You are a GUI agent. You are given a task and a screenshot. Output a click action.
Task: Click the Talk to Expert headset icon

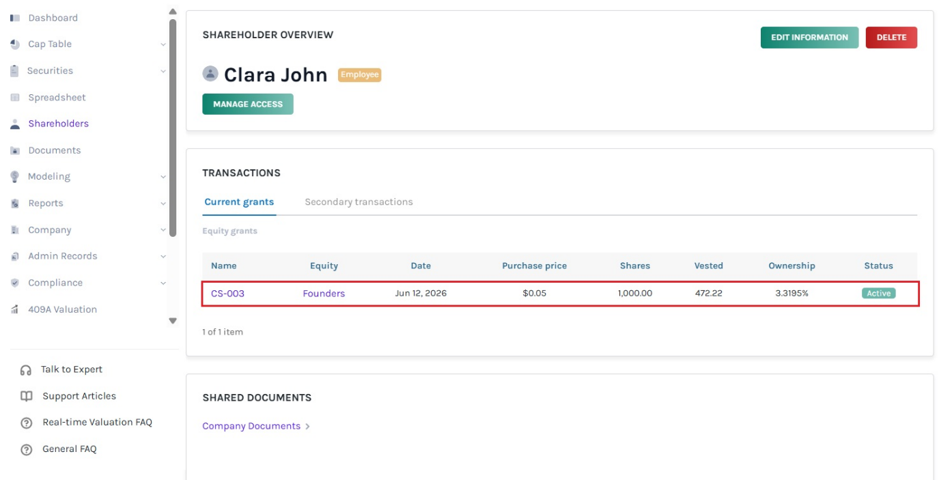26,370
